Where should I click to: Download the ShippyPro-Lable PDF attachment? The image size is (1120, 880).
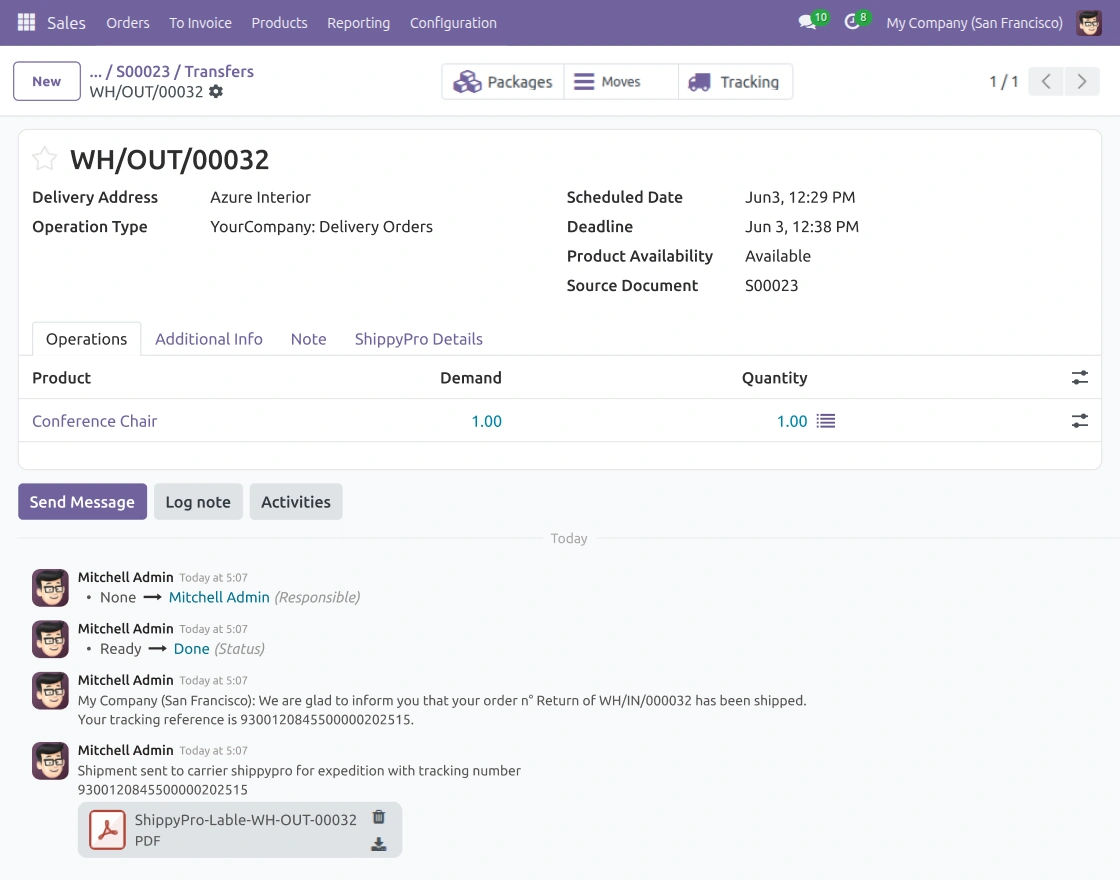[379, 844]
